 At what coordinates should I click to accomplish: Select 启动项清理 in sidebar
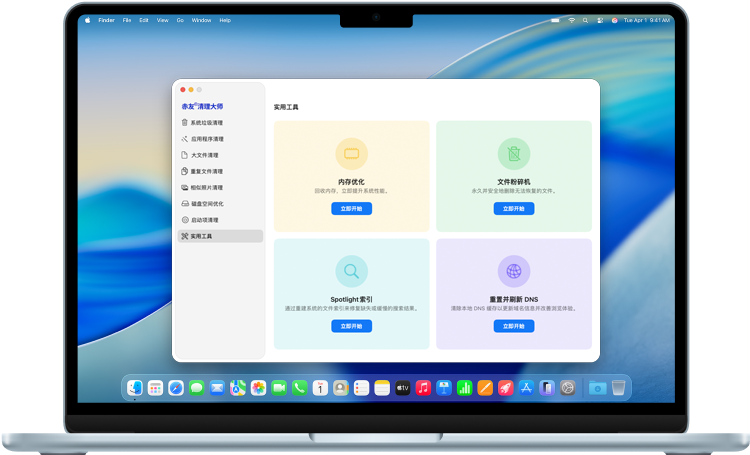[x=204, y=219]
